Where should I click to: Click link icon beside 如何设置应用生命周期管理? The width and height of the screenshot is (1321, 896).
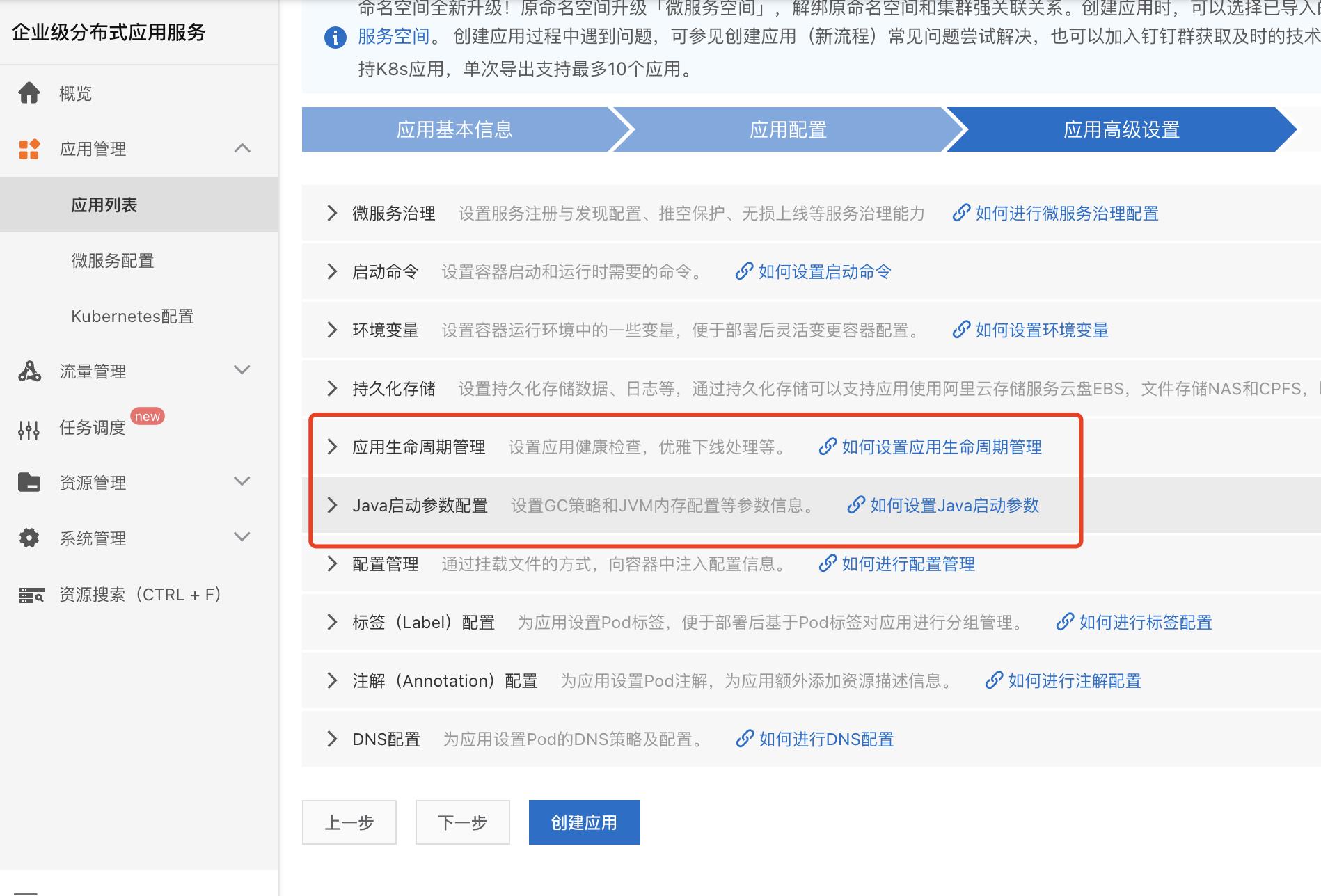pos(828,447)
